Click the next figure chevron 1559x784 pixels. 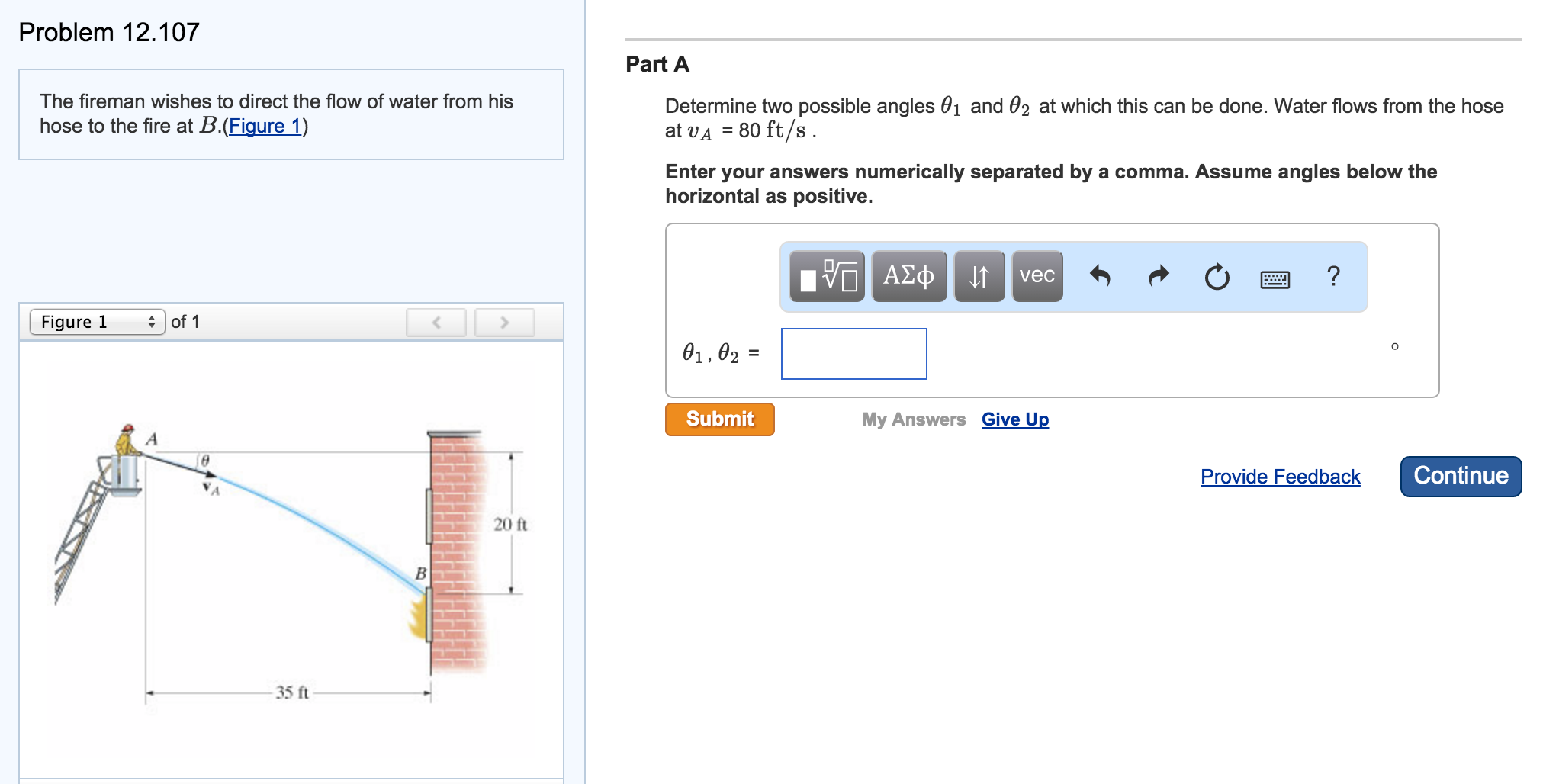(x=503, y=322)
